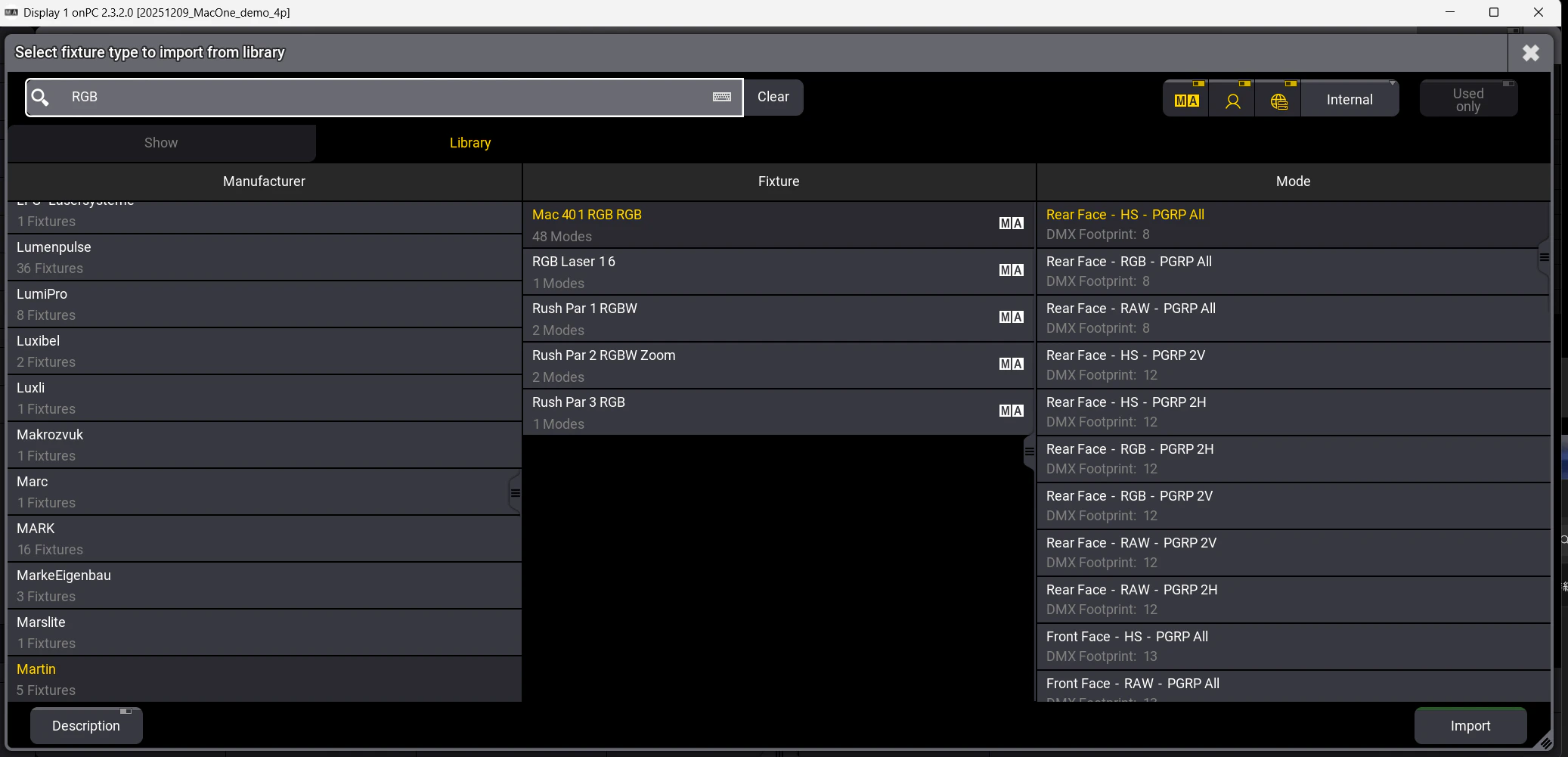
Task: Focus the RGB search input field
Action: (x=384, y=97)
